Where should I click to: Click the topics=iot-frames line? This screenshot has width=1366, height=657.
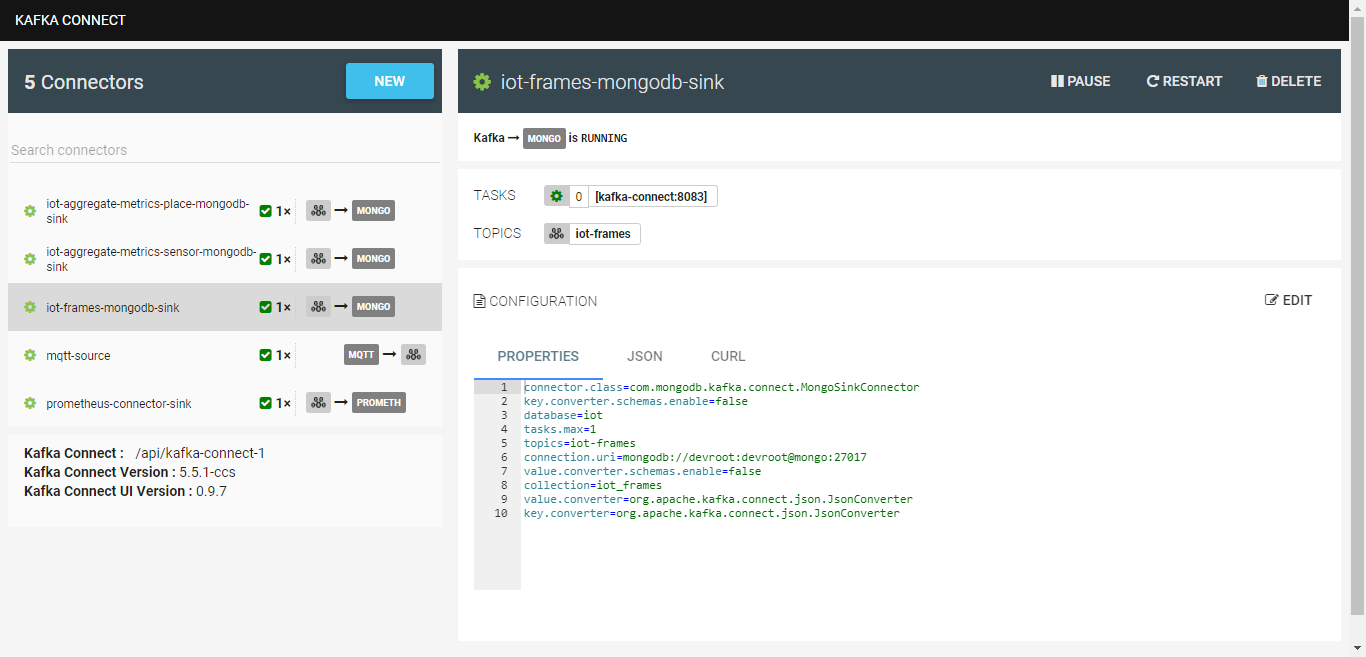click(580, 443)
